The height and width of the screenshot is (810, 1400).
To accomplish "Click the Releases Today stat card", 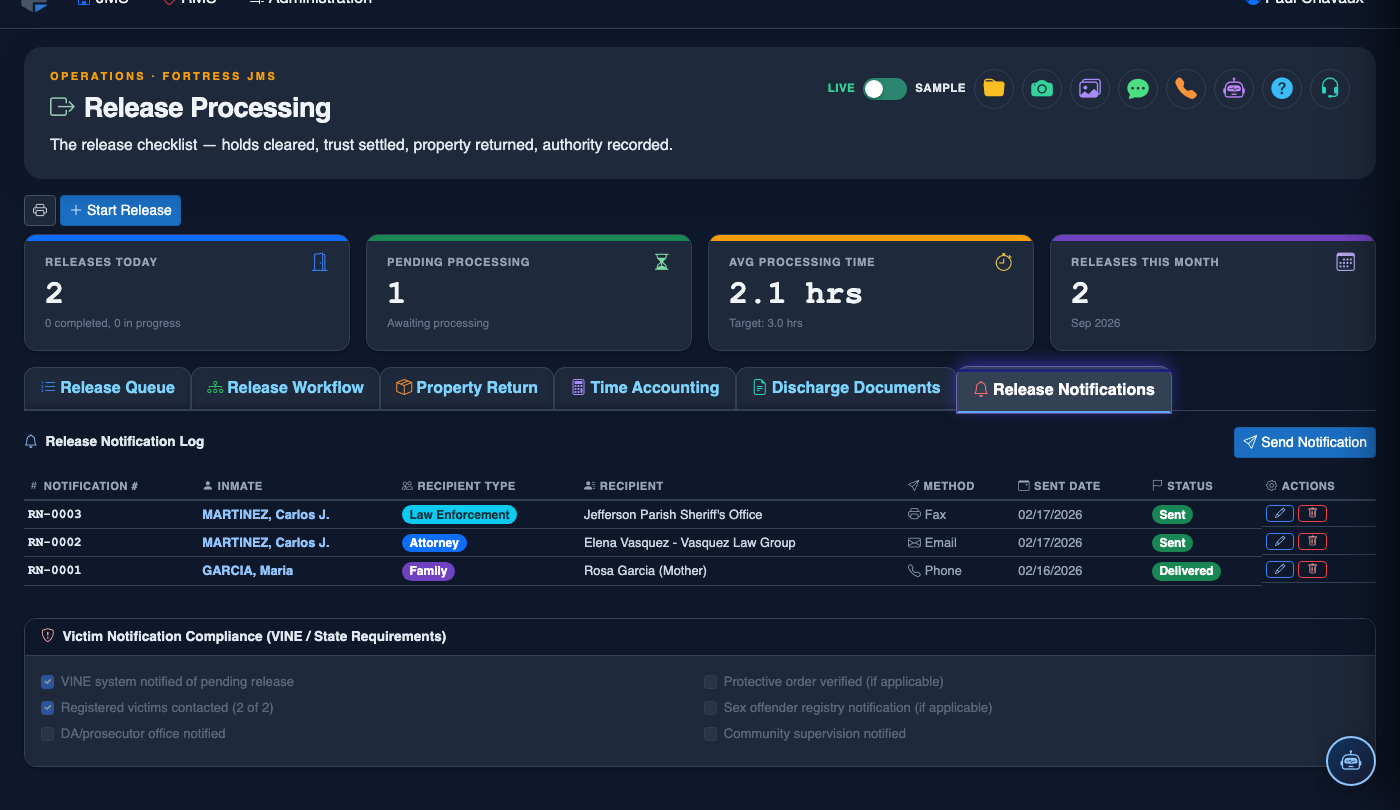I will tap(187, 293).
